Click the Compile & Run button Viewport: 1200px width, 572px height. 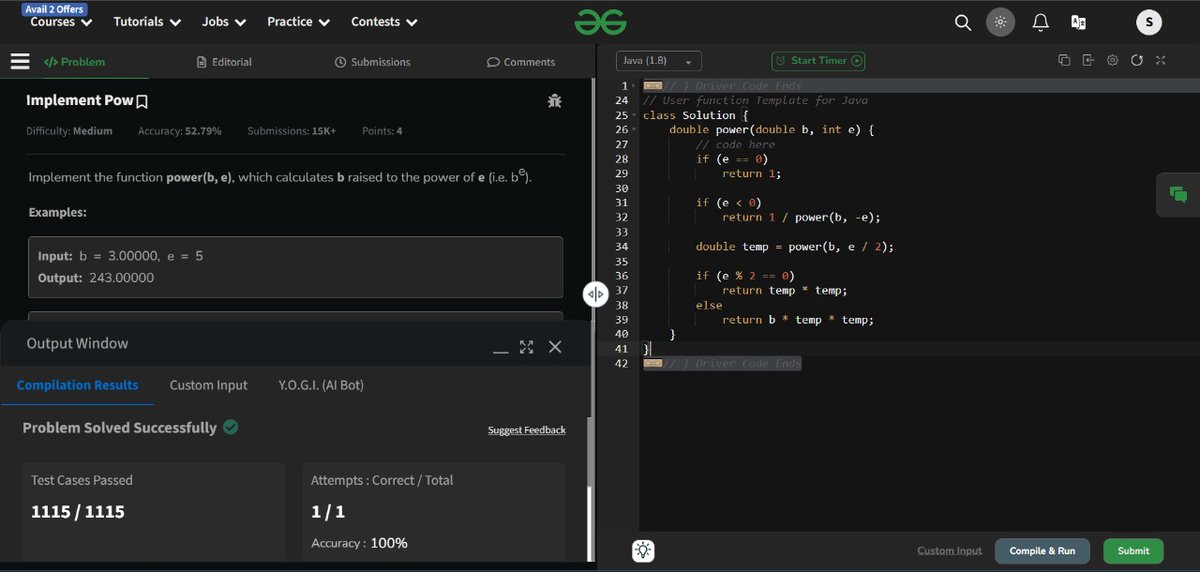[x=1042, y=551]
